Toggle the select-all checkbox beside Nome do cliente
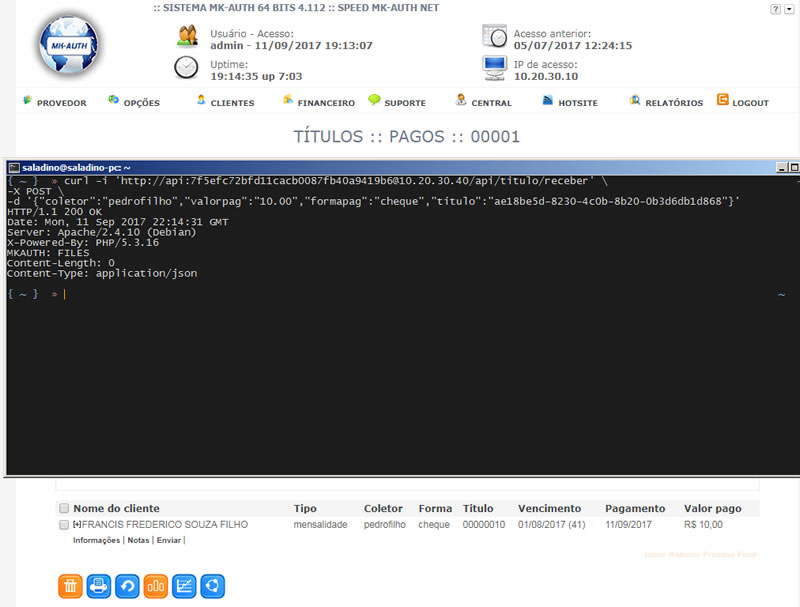This screenshot has height=607, width=800. [x=65, y=508]
